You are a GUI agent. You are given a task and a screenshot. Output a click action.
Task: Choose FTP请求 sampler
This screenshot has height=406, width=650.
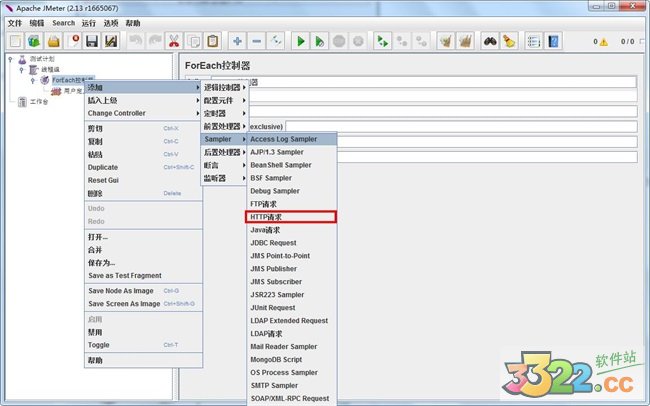tap(292, 204)
